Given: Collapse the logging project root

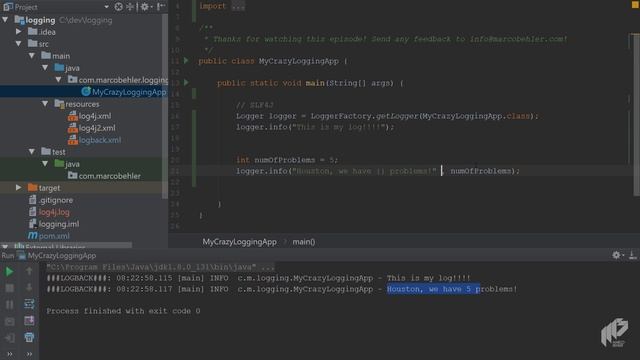Looking at the screenshot, I should (5, 20).
